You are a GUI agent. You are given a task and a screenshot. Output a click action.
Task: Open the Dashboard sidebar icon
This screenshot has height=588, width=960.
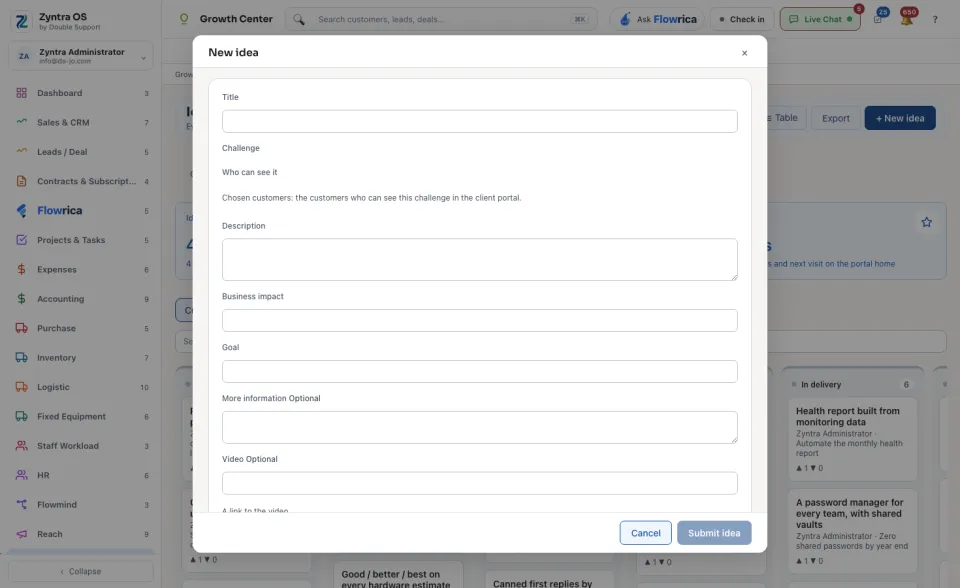pyautogui.click(x=21, y=93)
